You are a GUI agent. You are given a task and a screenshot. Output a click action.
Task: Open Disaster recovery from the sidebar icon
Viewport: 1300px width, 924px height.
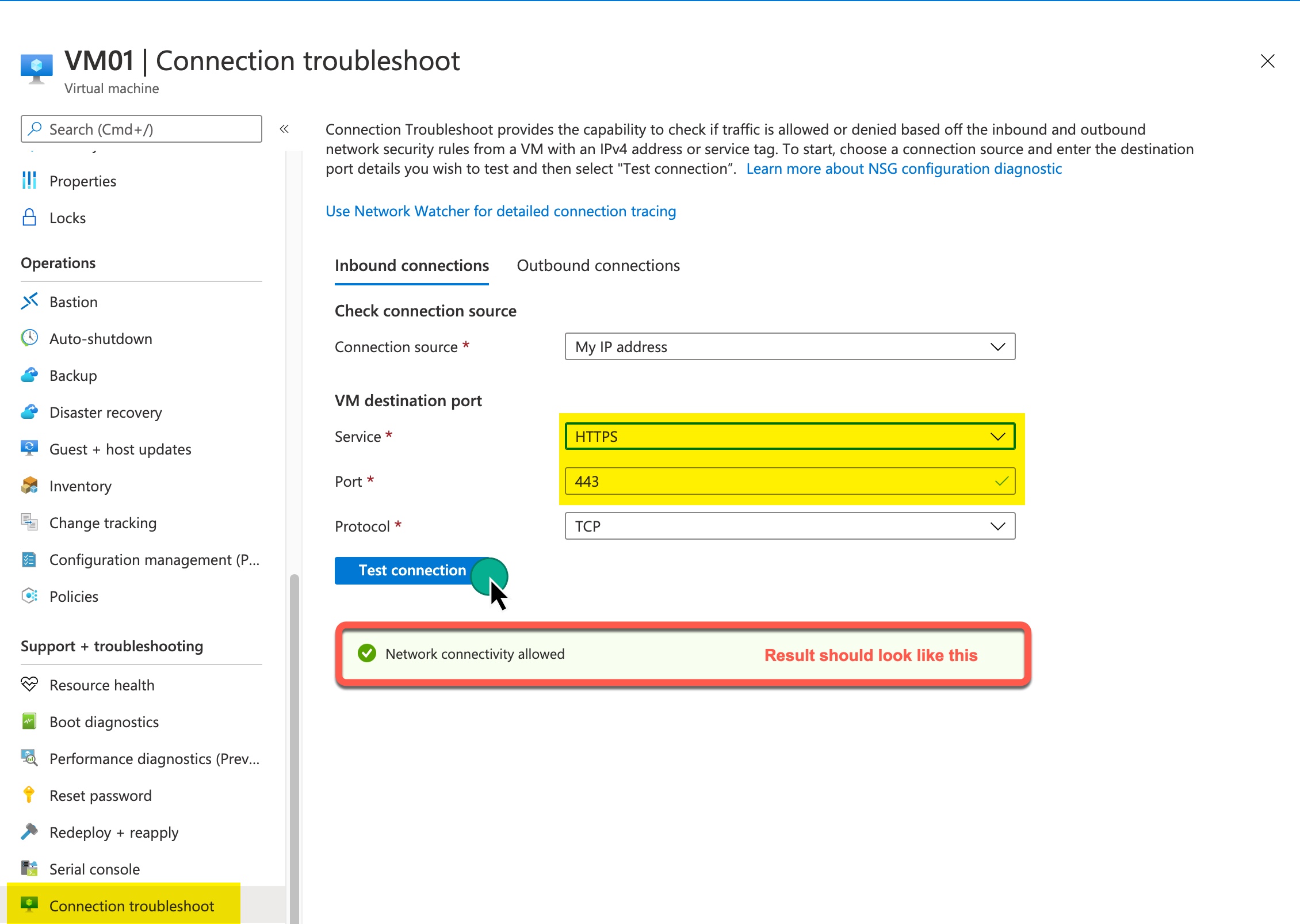tap(29, 412)
